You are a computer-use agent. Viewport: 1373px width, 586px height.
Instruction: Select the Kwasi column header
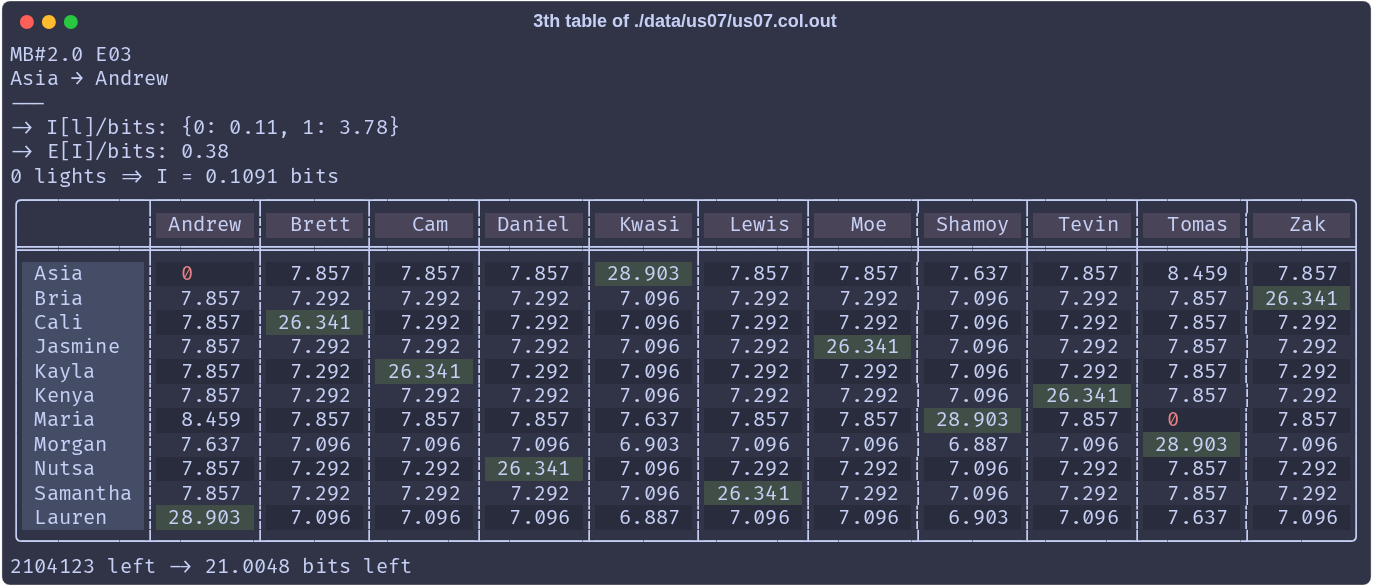(x=649, y=225)
